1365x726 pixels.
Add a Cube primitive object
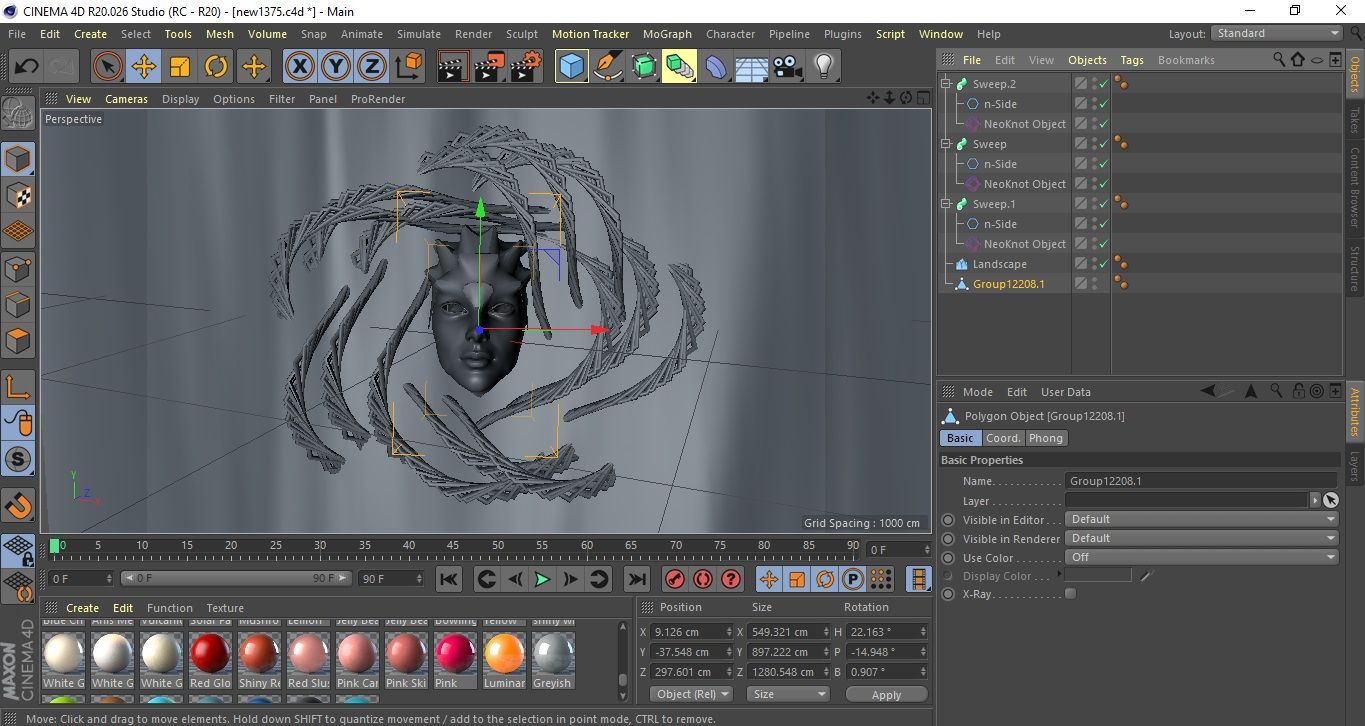point(572,67)
